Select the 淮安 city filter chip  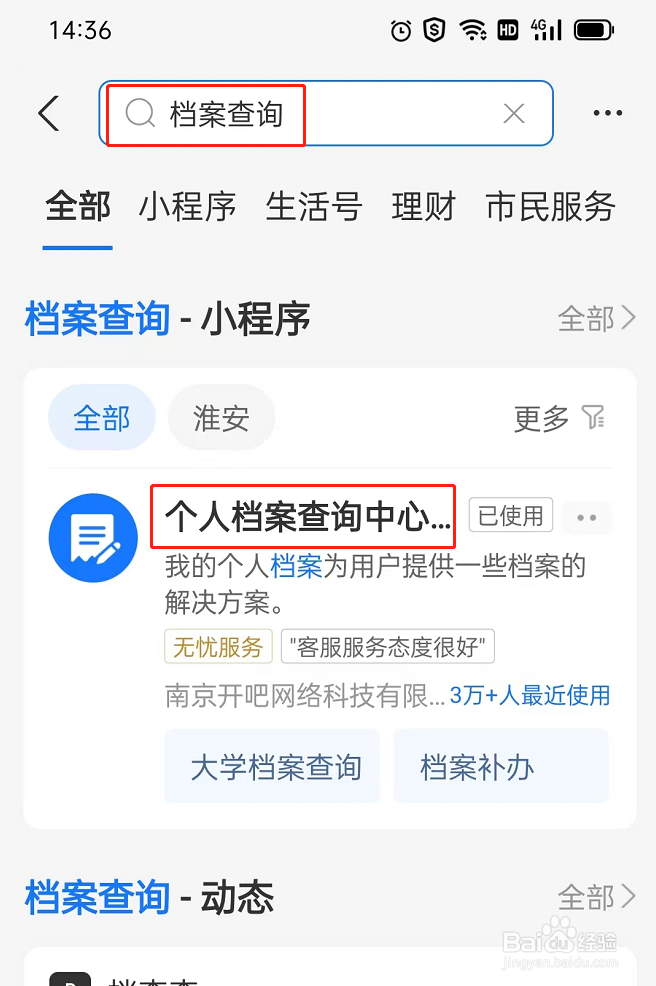(x=221, y=418)
